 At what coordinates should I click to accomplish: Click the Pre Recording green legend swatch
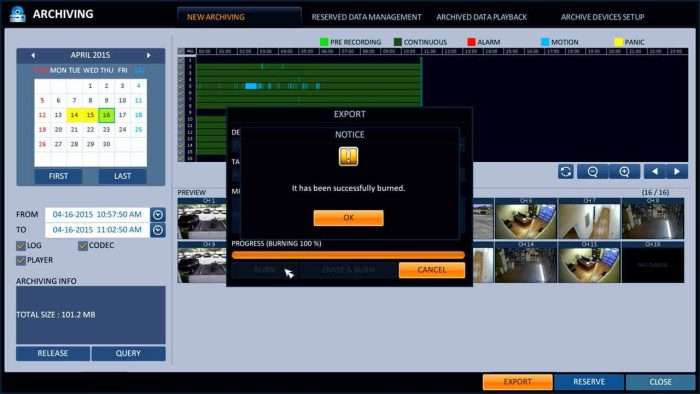coord(324,42)
